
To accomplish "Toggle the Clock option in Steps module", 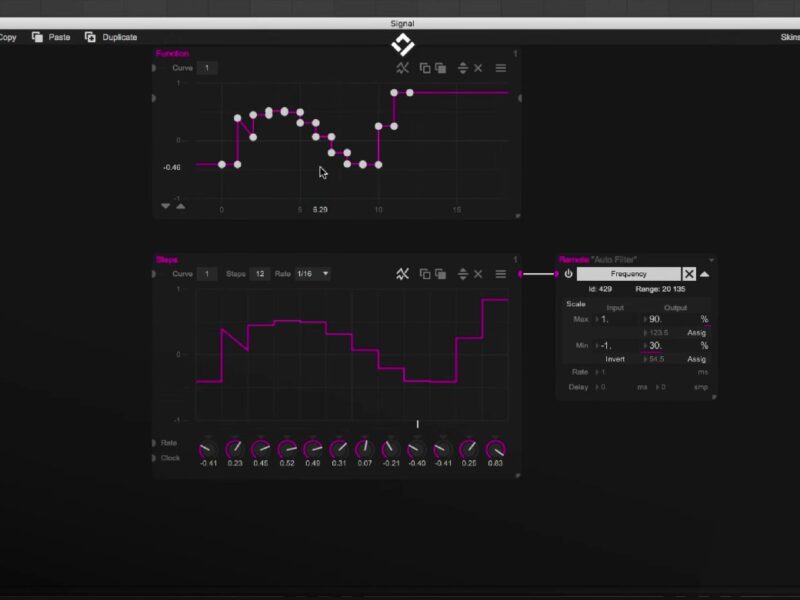I will click(170, 458).
